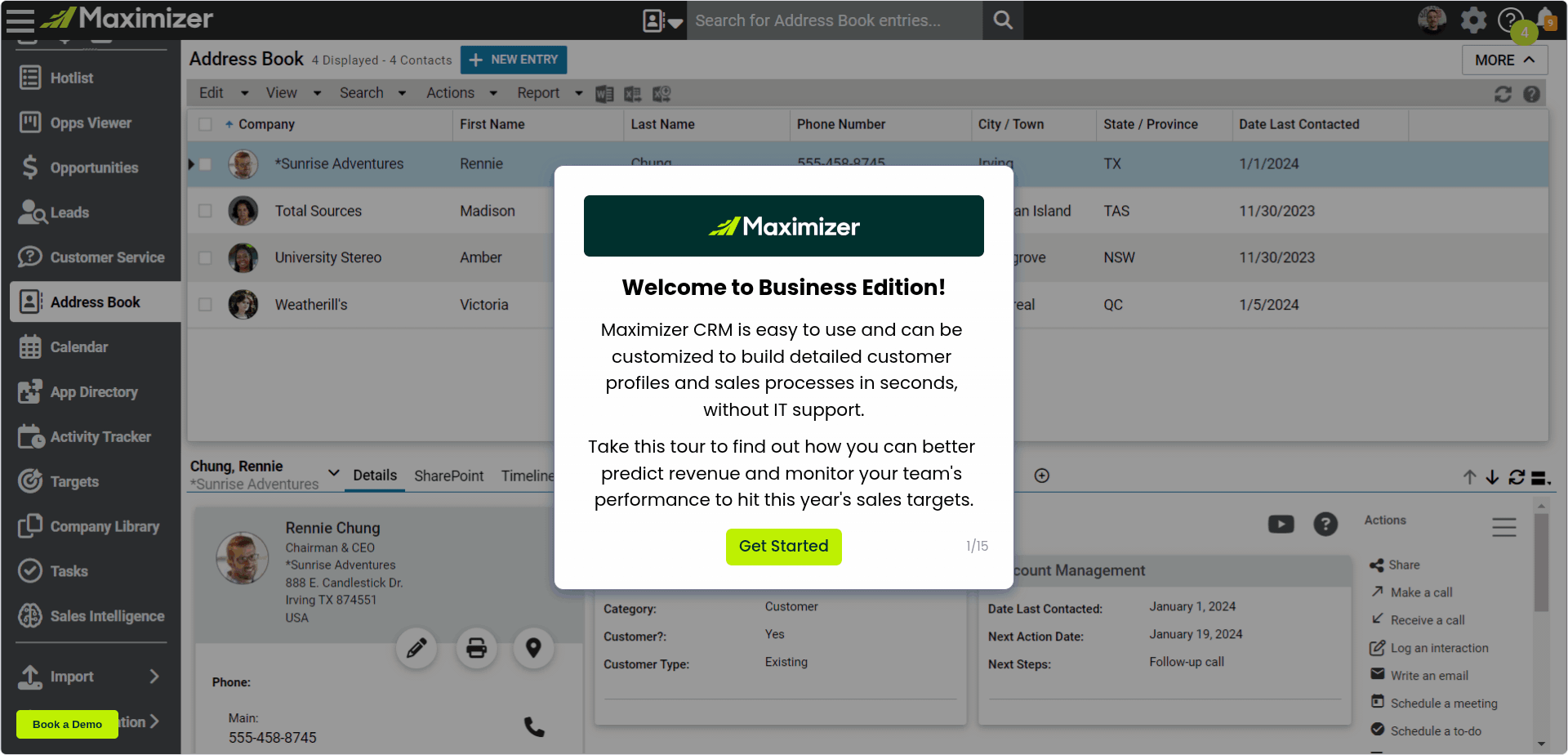Toggle the select-all checkbox in header

click(205, 124)
